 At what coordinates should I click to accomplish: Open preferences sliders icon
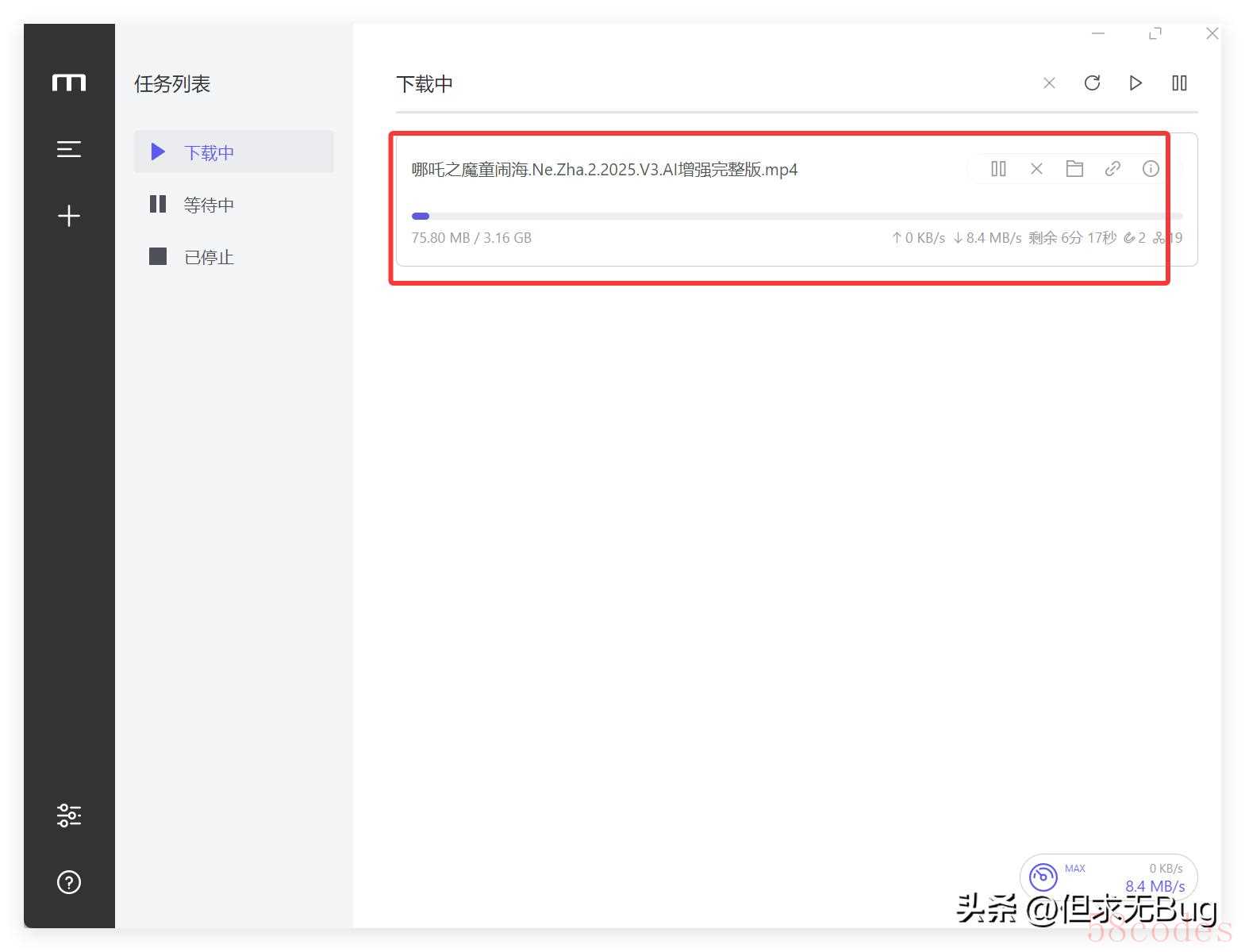click(69, 815)
